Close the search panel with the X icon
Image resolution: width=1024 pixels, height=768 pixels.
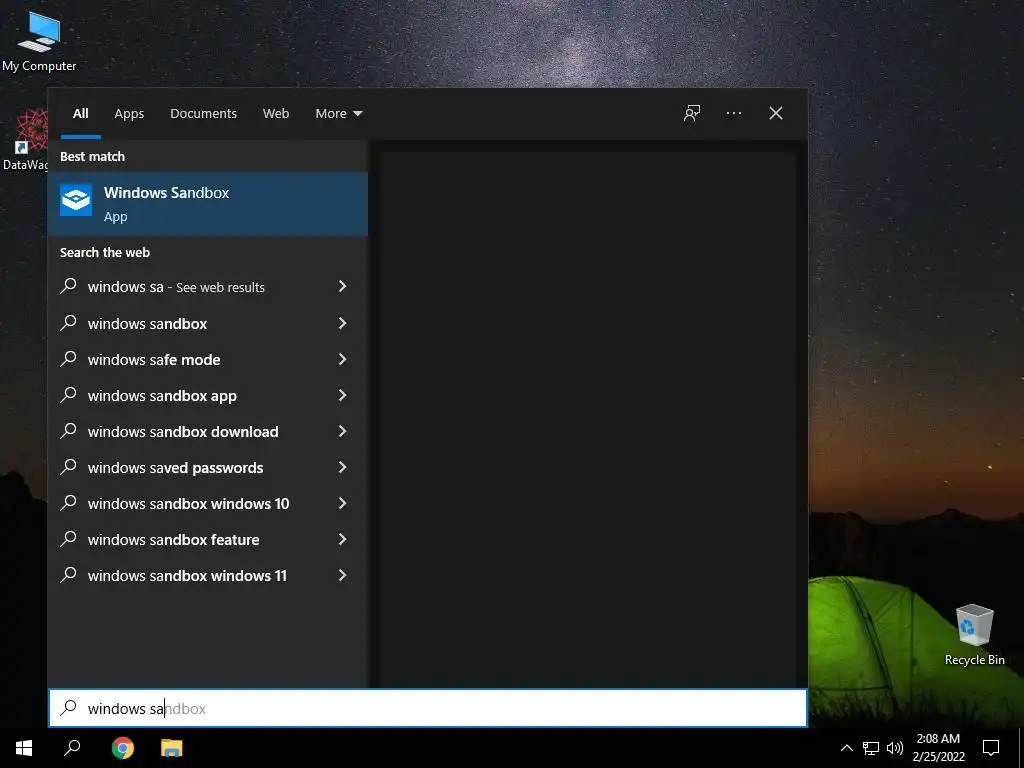775,113
